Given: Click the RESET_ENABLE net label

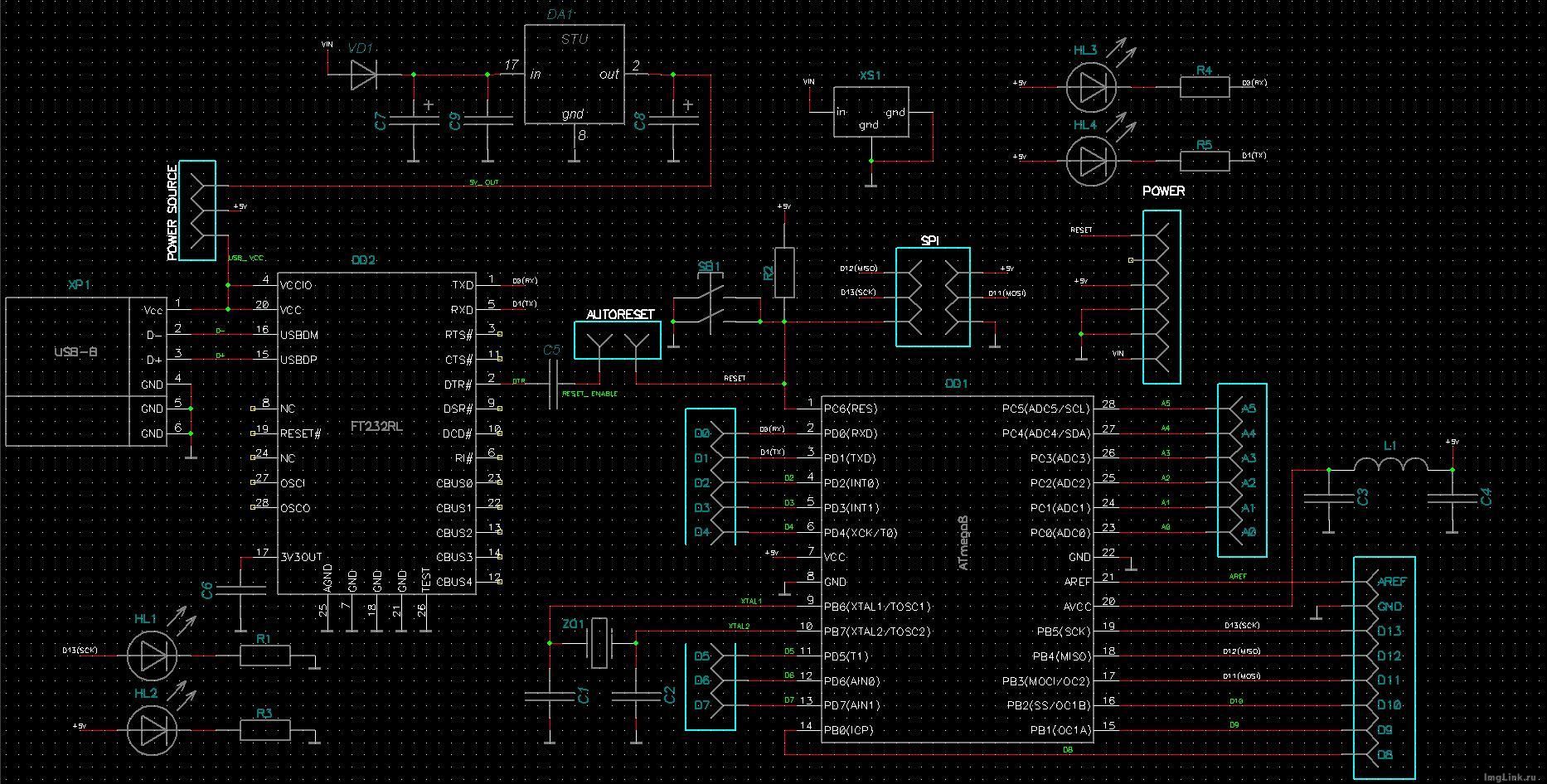Looking at the screenshot, I should (x=589, y=394).
